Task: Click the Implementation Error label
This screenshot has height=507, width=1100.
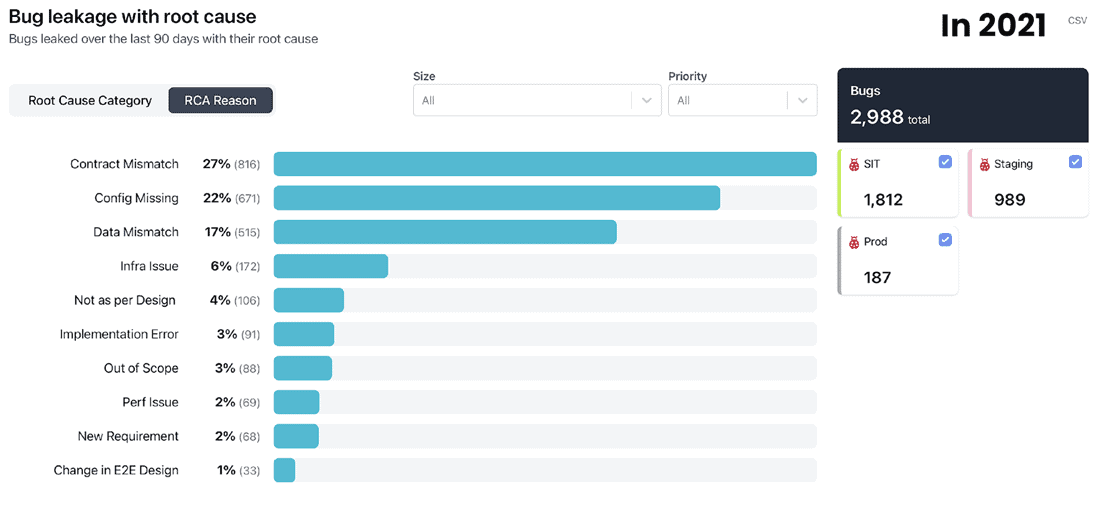Action: (119, 334)
